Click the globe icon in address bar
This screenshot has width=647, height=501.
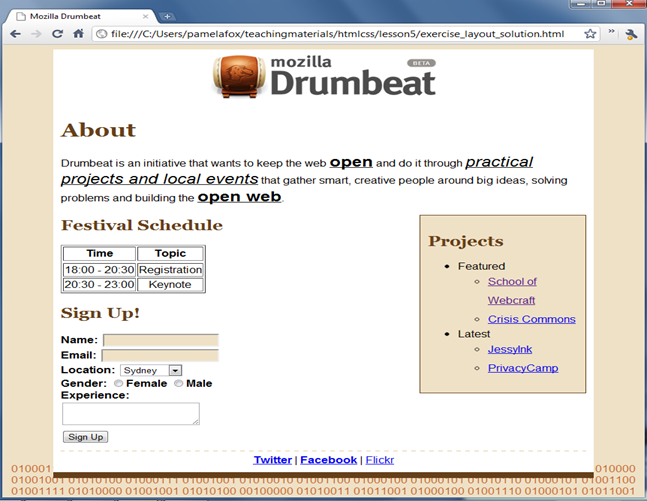(101, 34)
